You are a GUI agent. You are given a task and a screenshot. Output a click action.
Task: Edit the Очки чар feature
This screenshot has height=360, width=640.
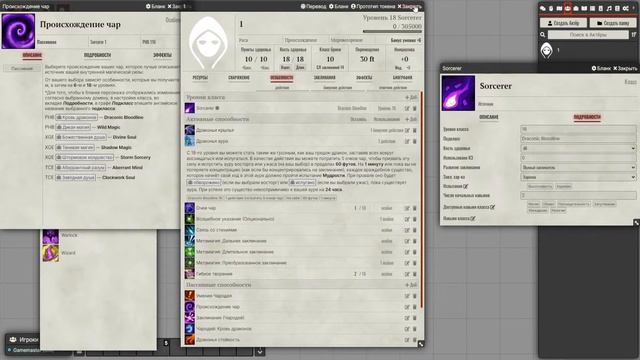407,208
